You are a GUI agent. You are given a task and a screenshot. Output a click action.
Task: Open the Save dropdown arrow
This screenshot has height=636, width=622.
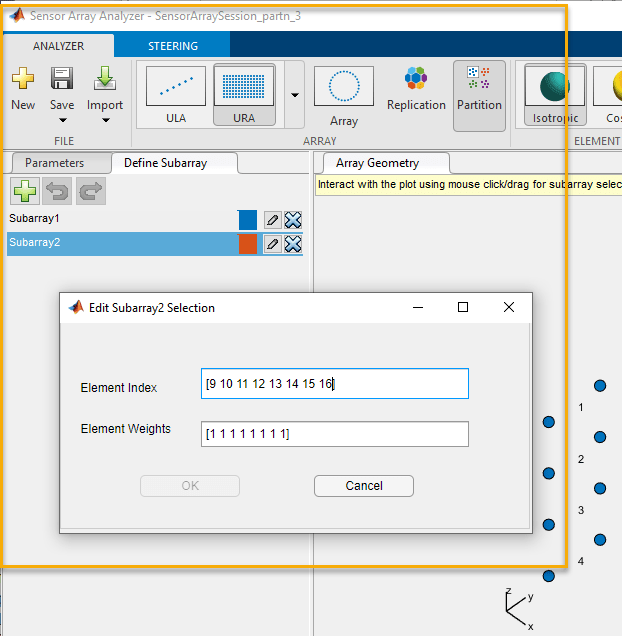[x=62, y=120]
